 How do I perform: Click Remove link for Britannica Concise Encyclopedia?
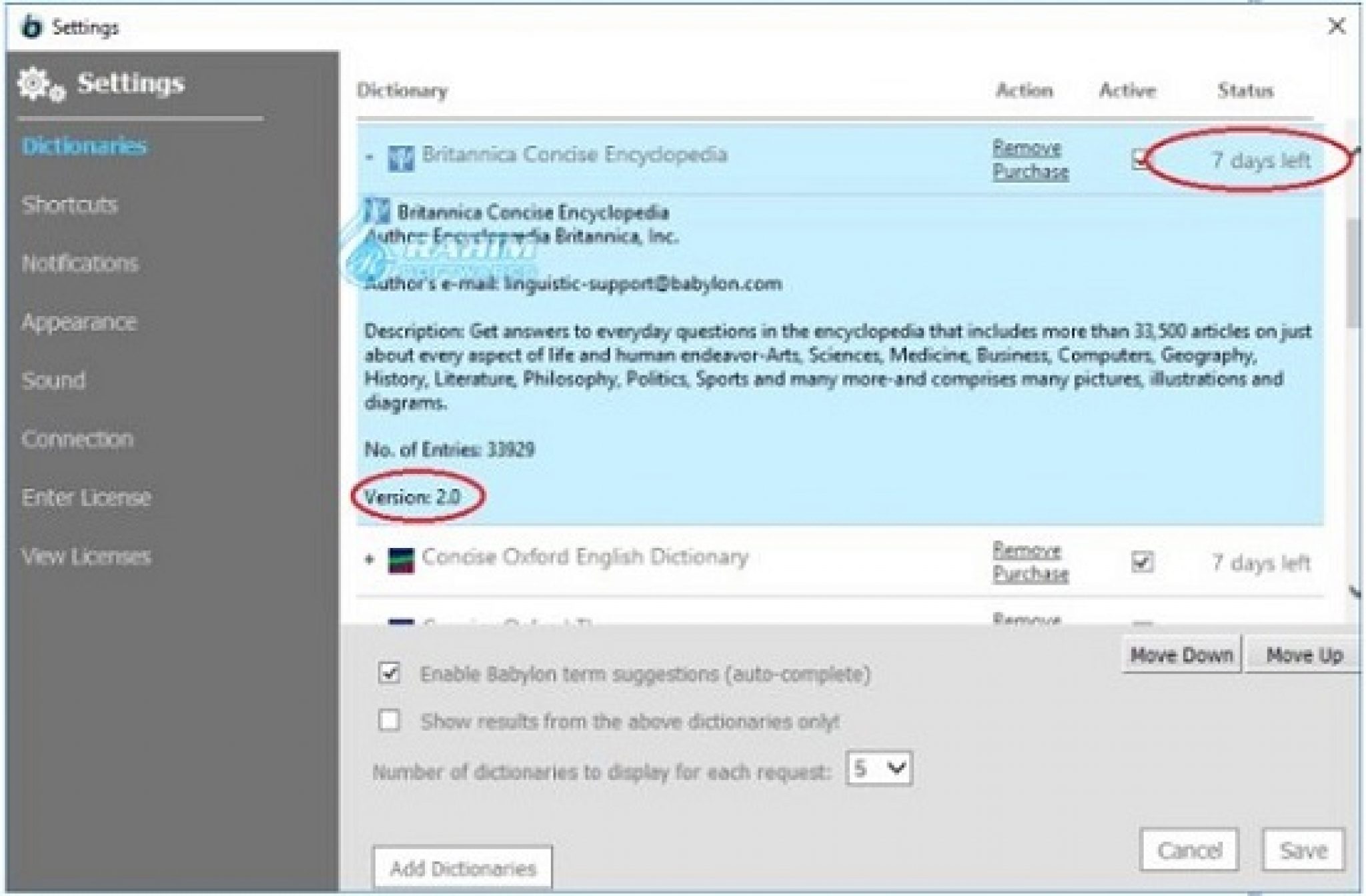[1026, 147]
